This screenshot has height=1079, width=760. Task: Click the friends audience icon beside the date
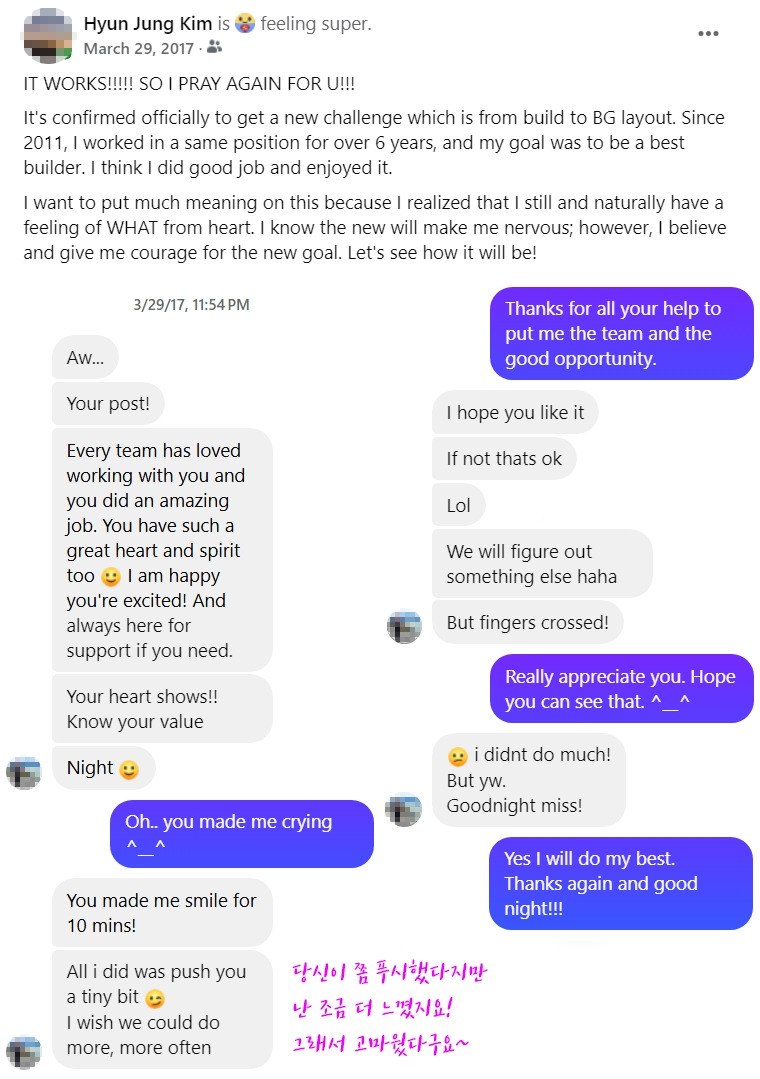214,47
